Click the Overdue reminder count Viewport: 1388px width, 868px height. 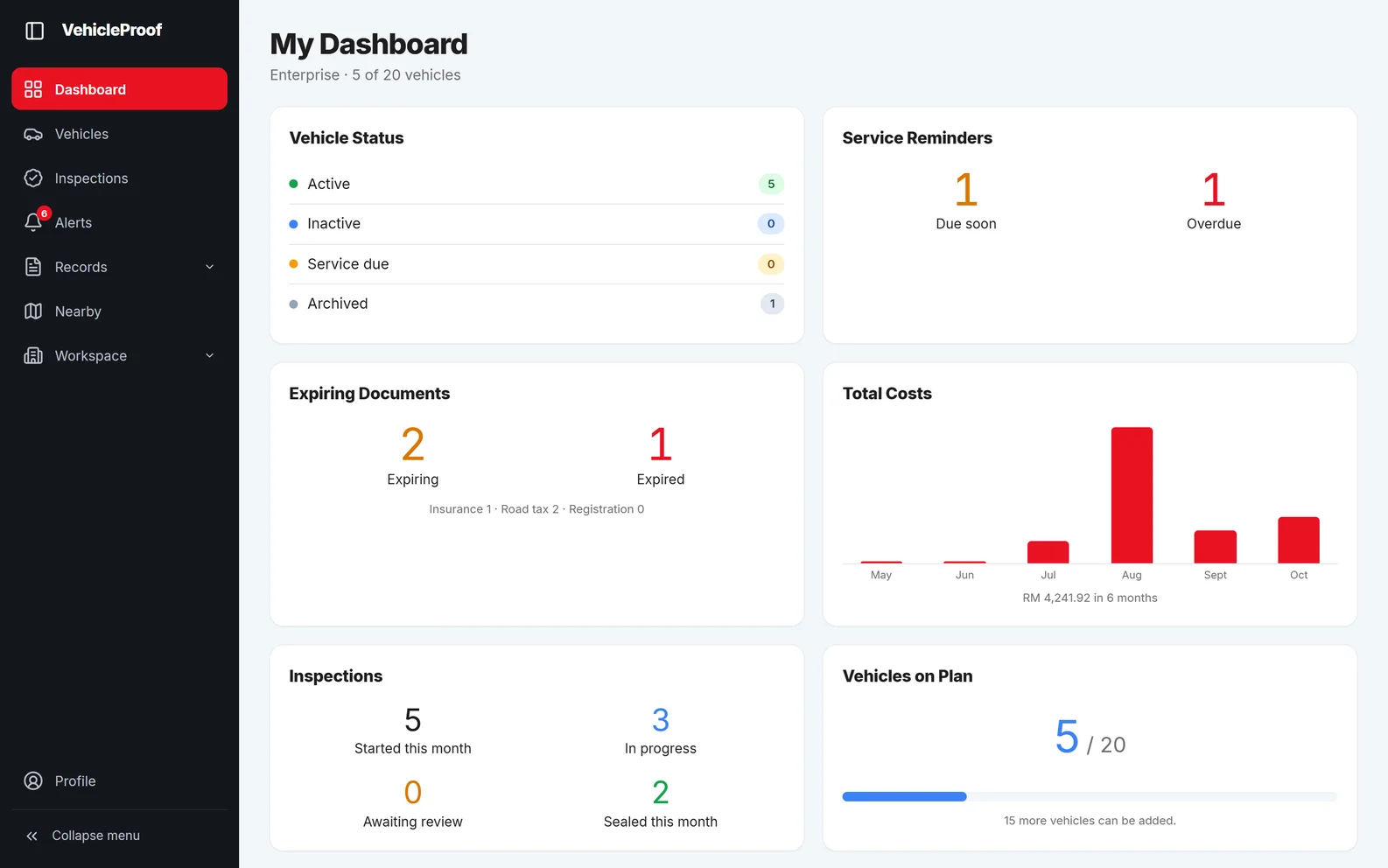1213,190
